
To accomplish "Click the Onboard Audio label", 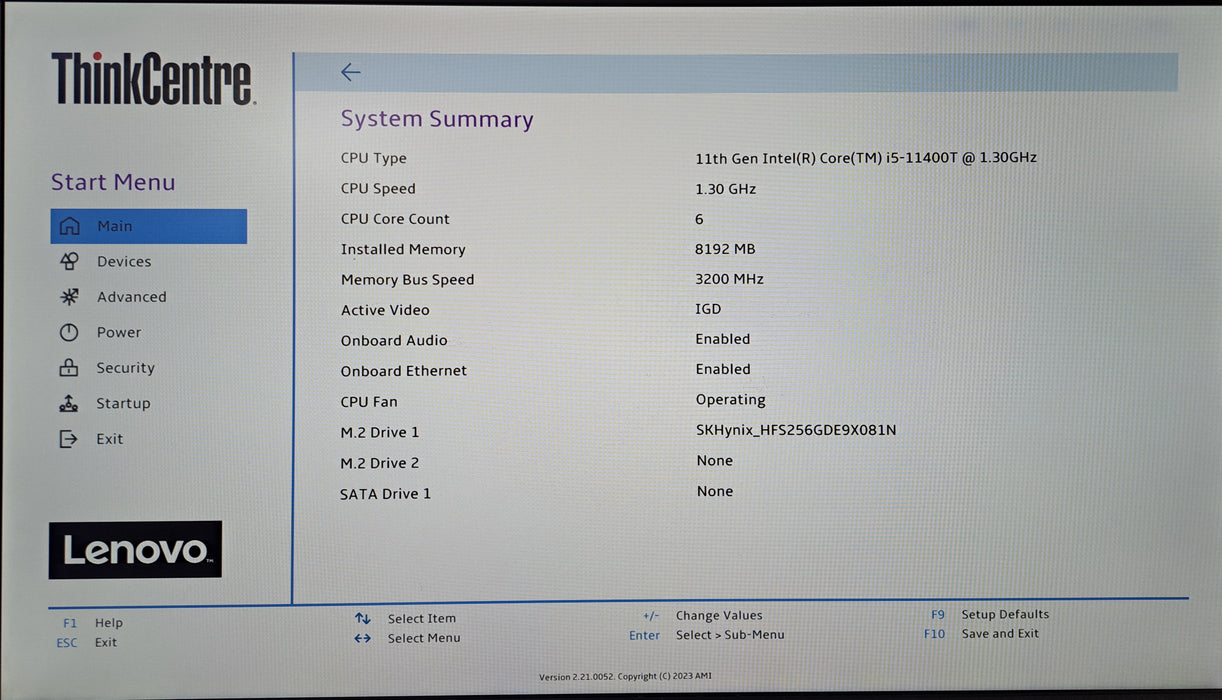I will (394, 341).
